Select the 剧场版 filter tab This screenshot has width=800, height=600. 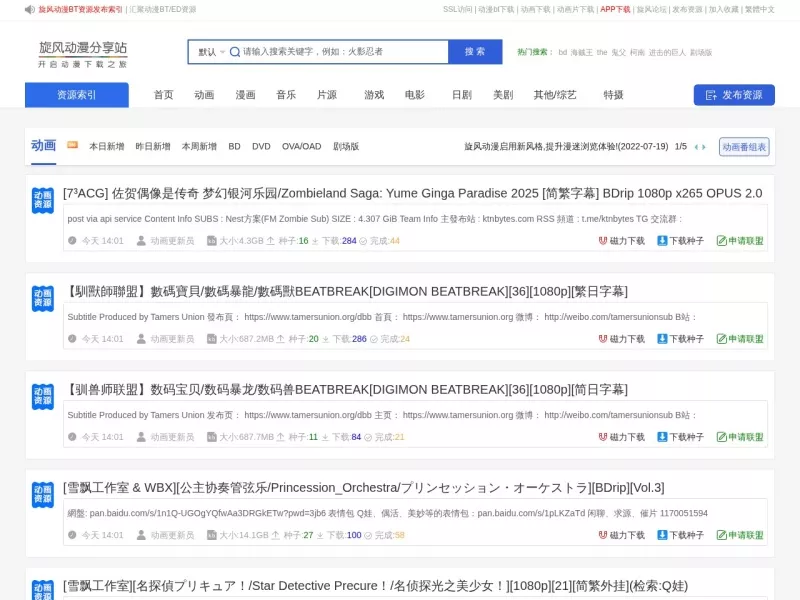[x=346, y=146]
